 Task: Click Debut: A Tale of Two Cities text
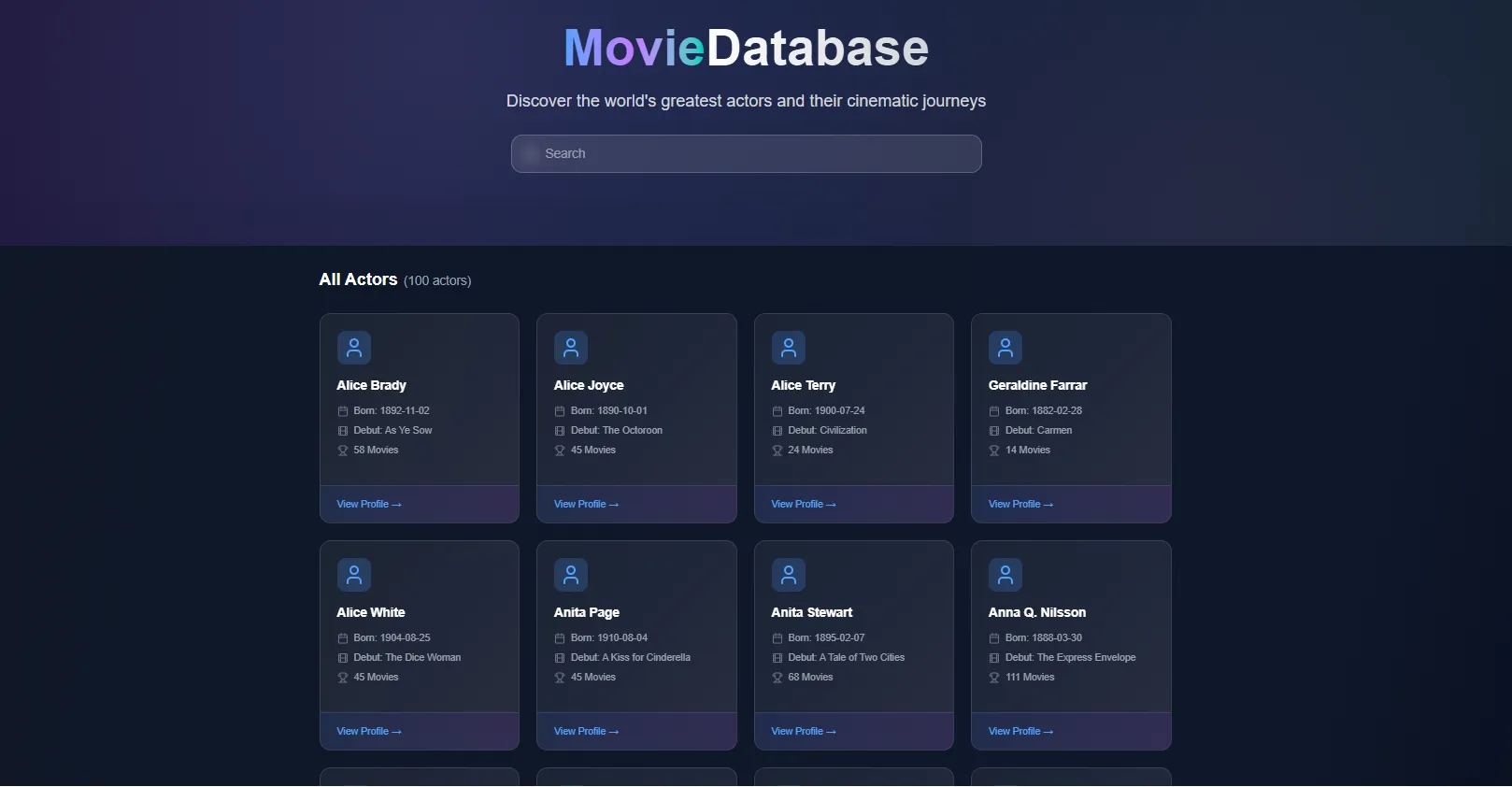(x=847, y=657)
